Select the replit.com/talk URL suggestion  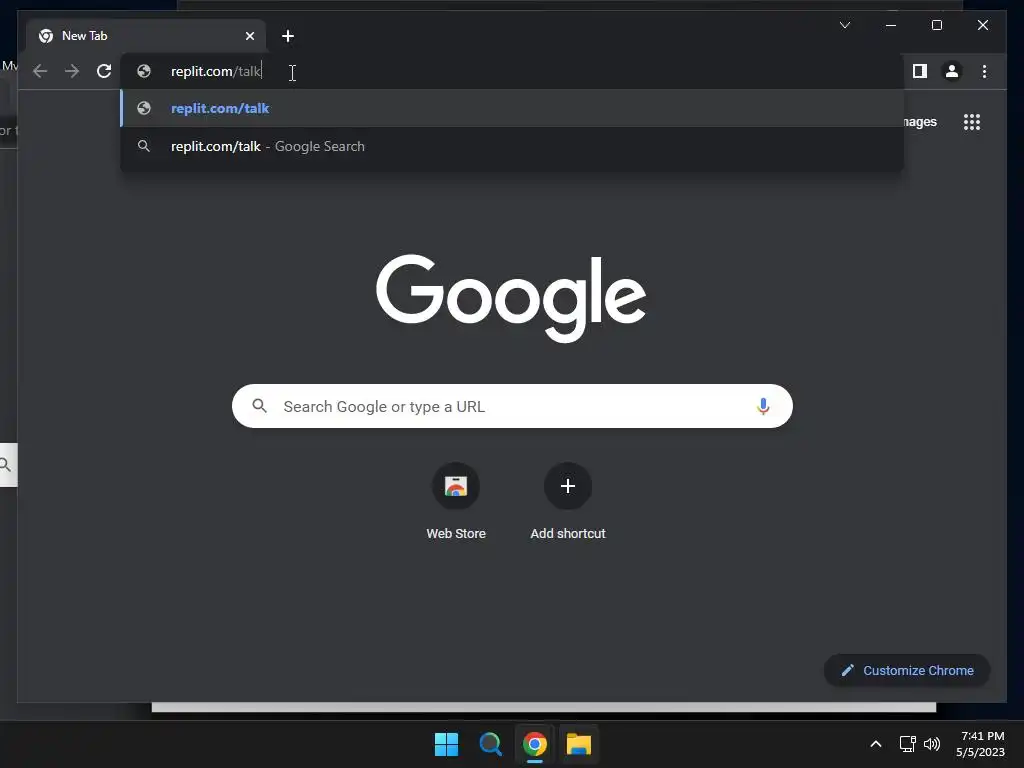tap(512, 108)
